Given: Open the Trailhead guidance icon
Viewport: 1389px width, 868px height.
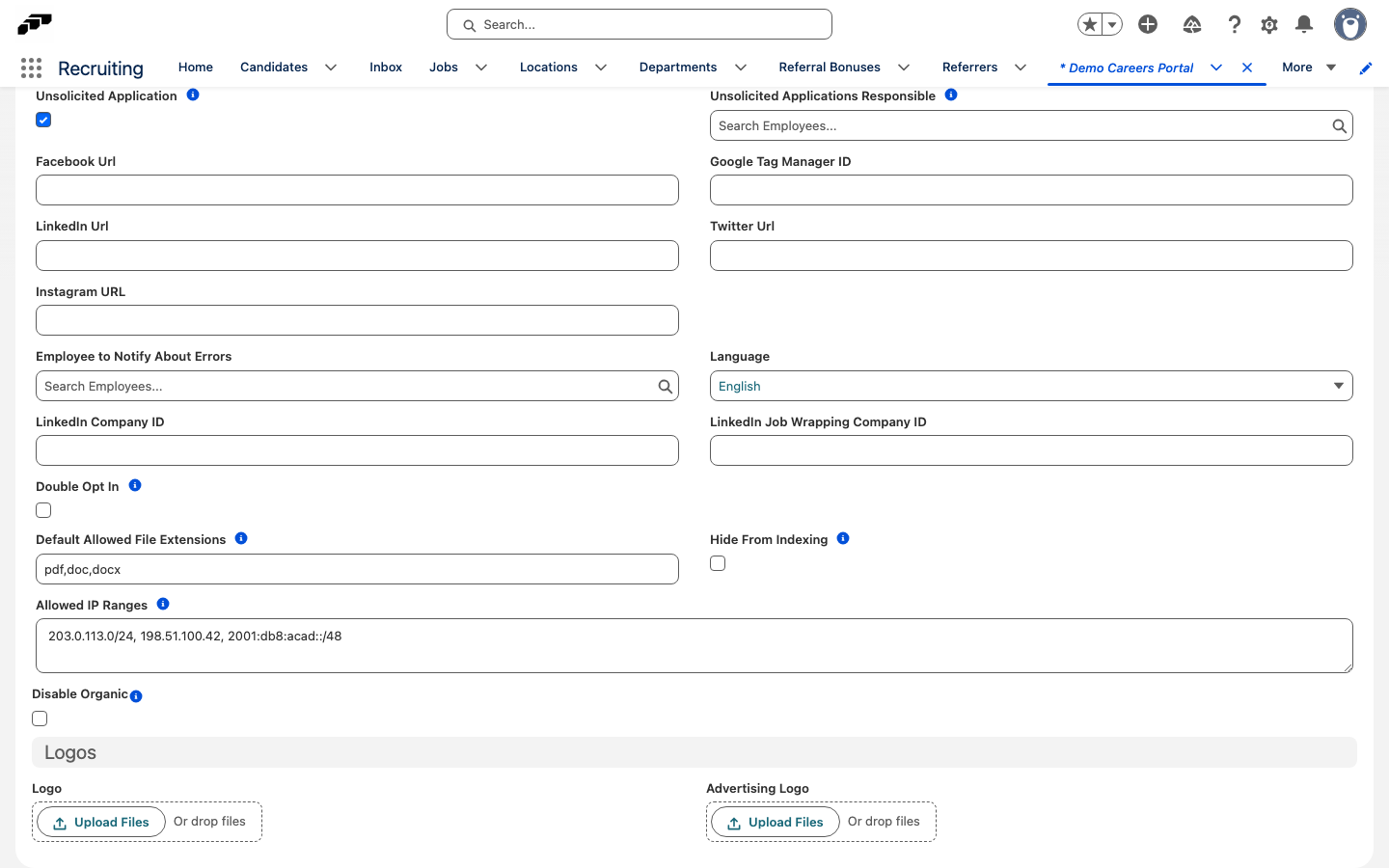Looking at the screenshot, I should pyautogui.click(x=1192, y=24).
